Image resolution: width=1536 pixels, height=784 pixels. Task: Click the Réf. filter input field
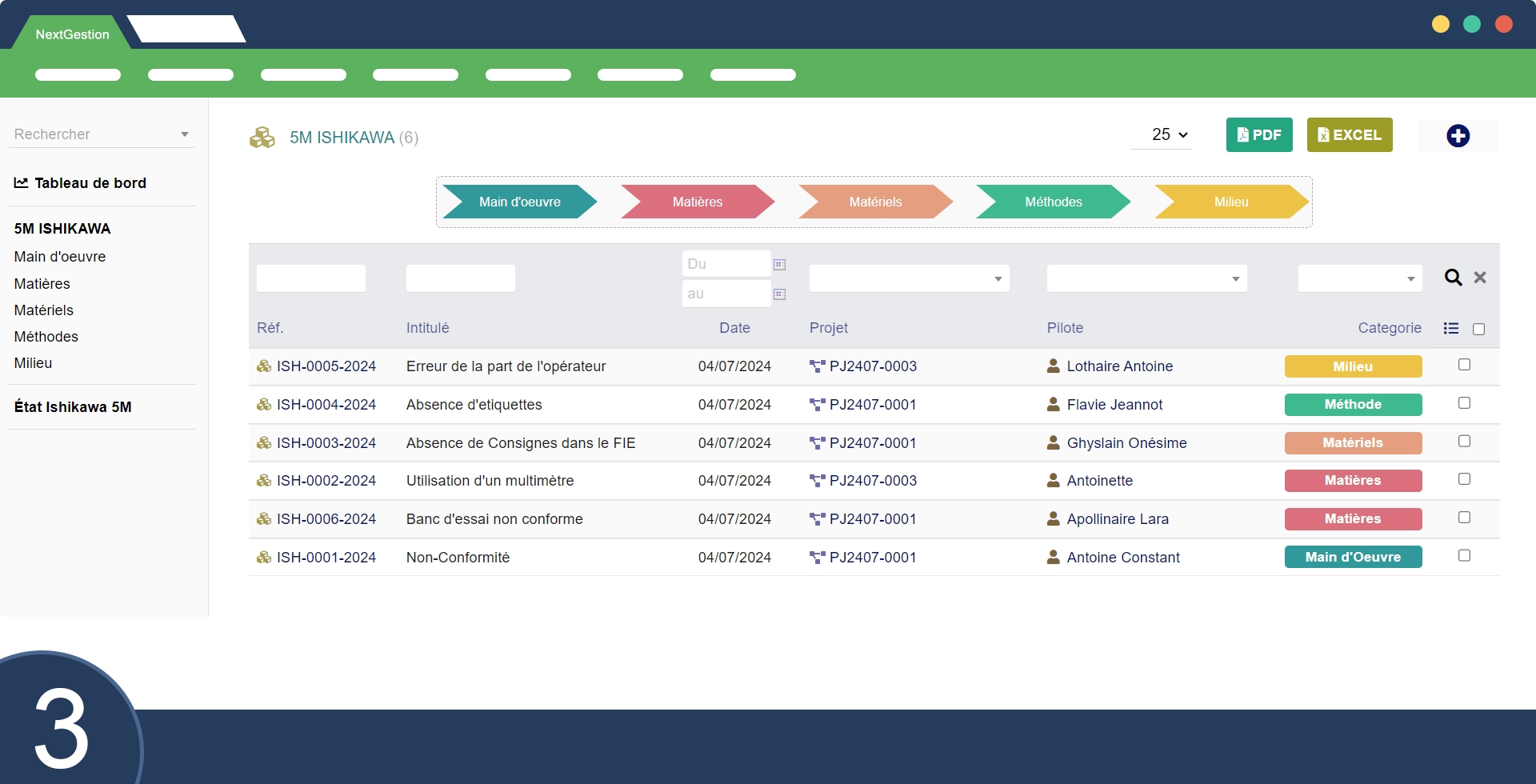(x=310, y=278)
